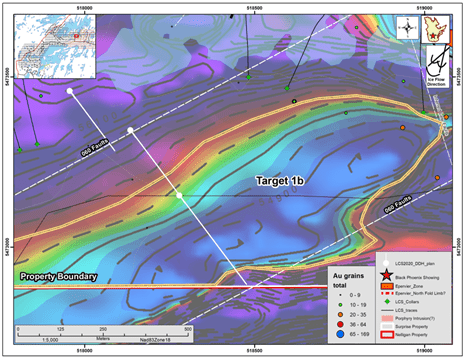This screenshot has width=465, height=360.
Task: Click the red 36 - 64 legend circle
Action: [340, 324]
